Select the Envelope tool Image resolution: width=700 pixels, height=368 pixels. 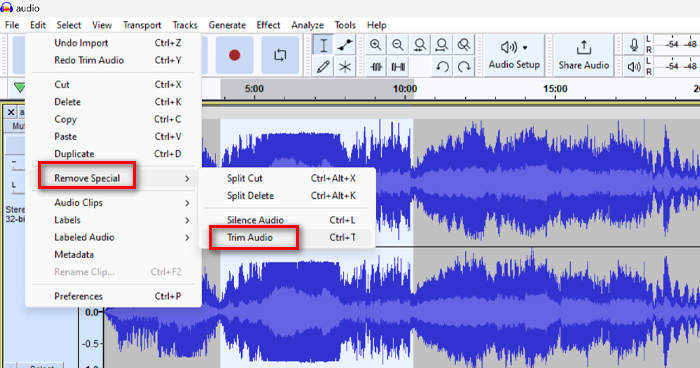coord(345,45)
